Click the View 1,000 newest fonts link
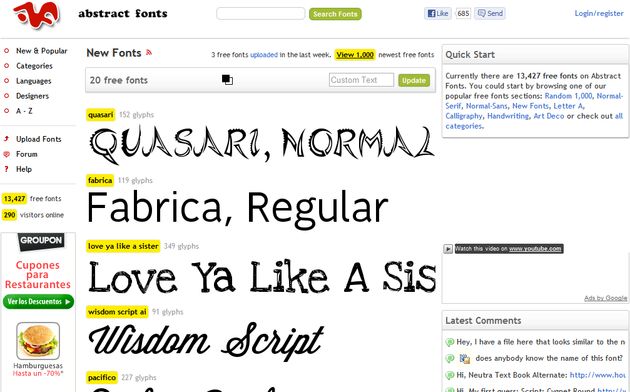 tap(355, 55)
